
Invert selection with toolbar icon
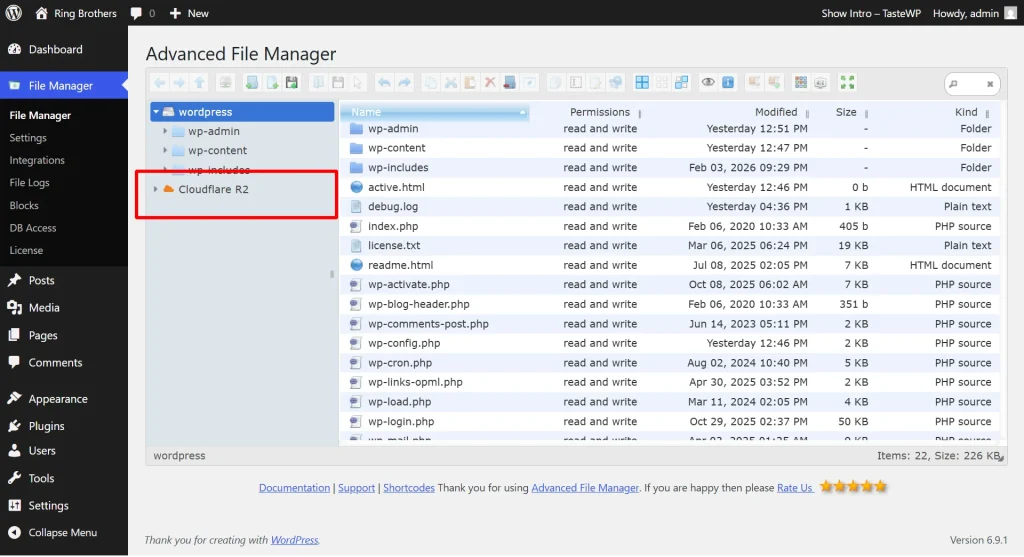[x=682, y=82]
